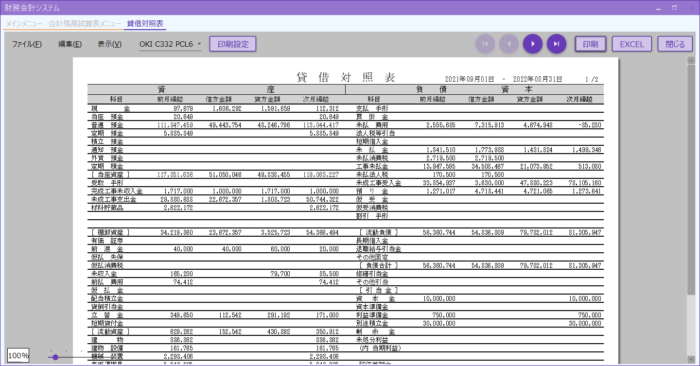The height and width of the screenshot is (366, 700).
Task: Click the vertical scrollbar up arrow
Action: (x=691, y=60)
